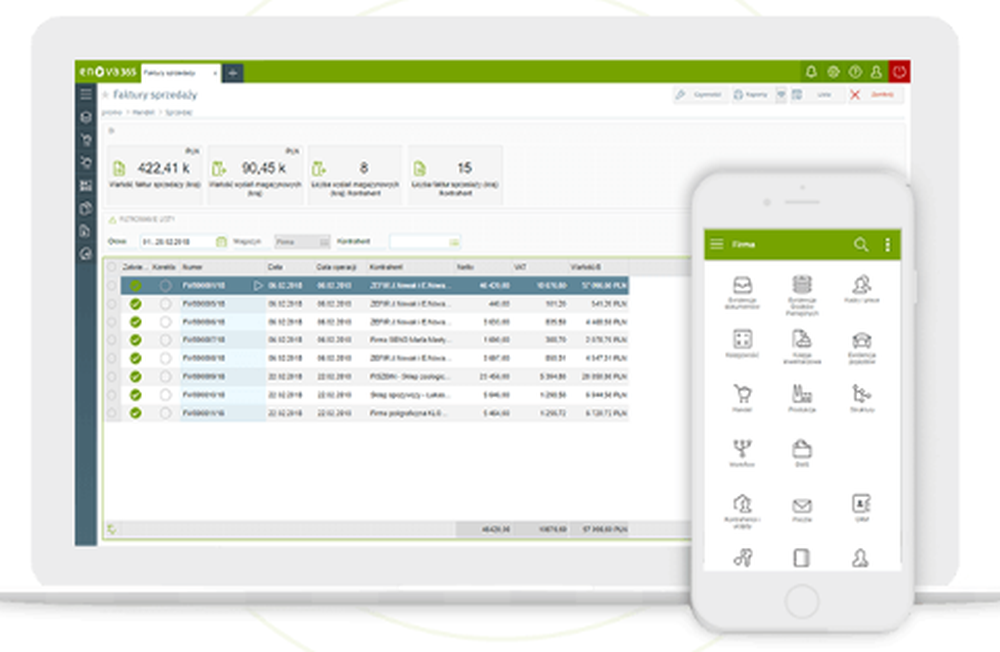Open Ewidencja dokumentów on phone
The height and width of the screenshot is (652, 1000).
[742, 292]
